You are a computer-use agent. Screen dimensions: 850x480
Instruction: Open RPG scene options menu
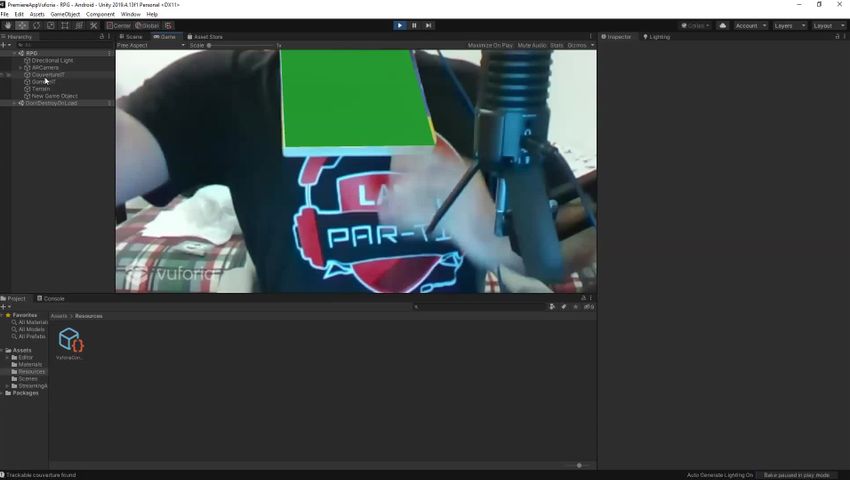110,53
